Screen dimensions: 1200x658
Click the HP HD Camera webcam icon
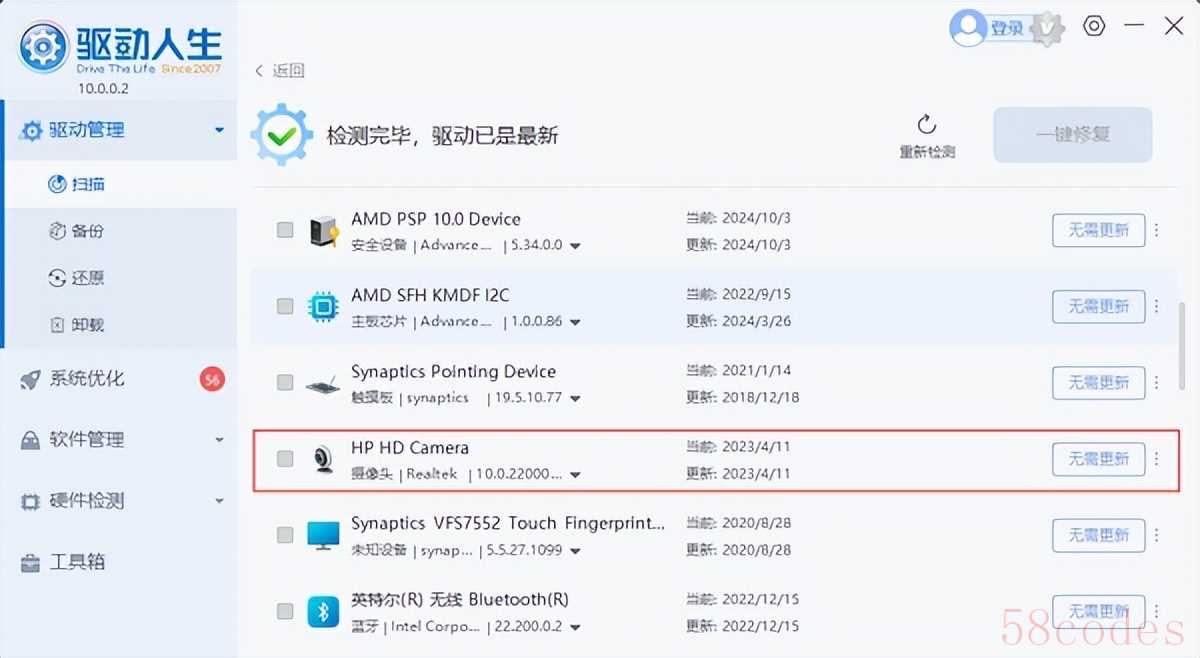(323, 459)
